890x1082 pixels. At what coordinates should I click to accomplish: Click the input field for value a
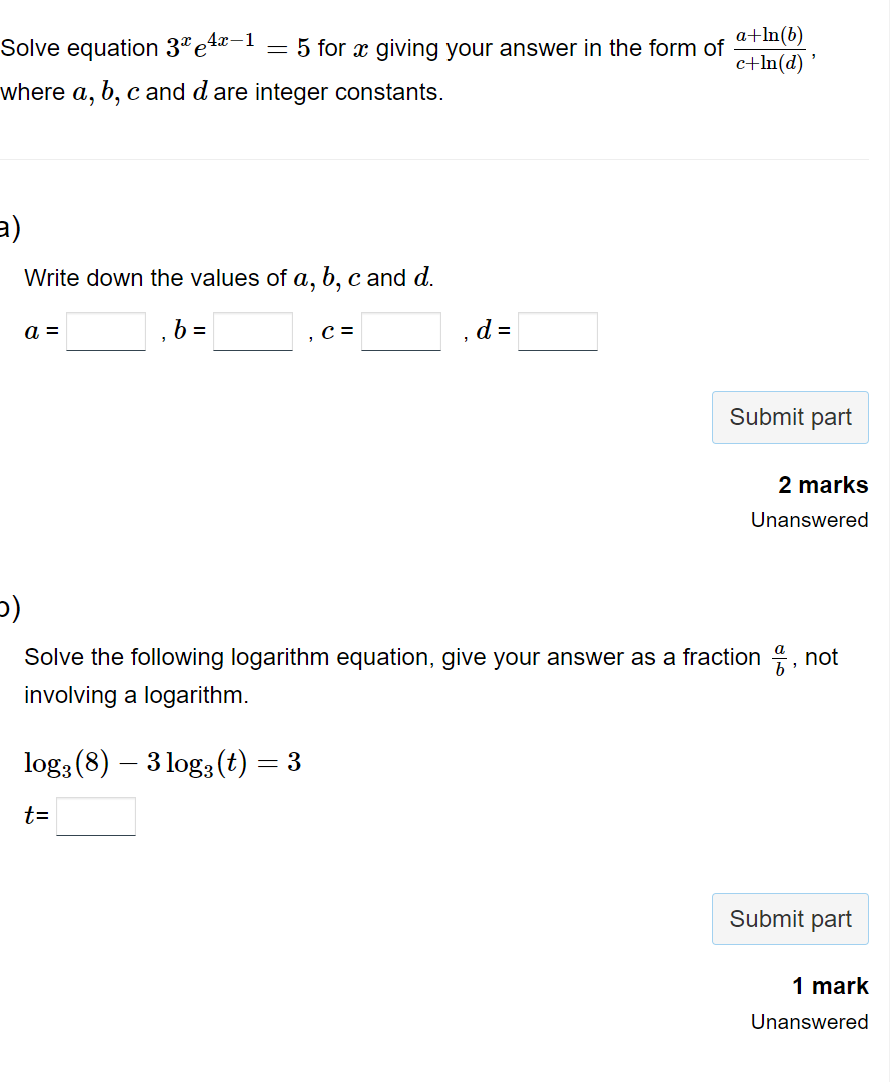tap(104, 331)
